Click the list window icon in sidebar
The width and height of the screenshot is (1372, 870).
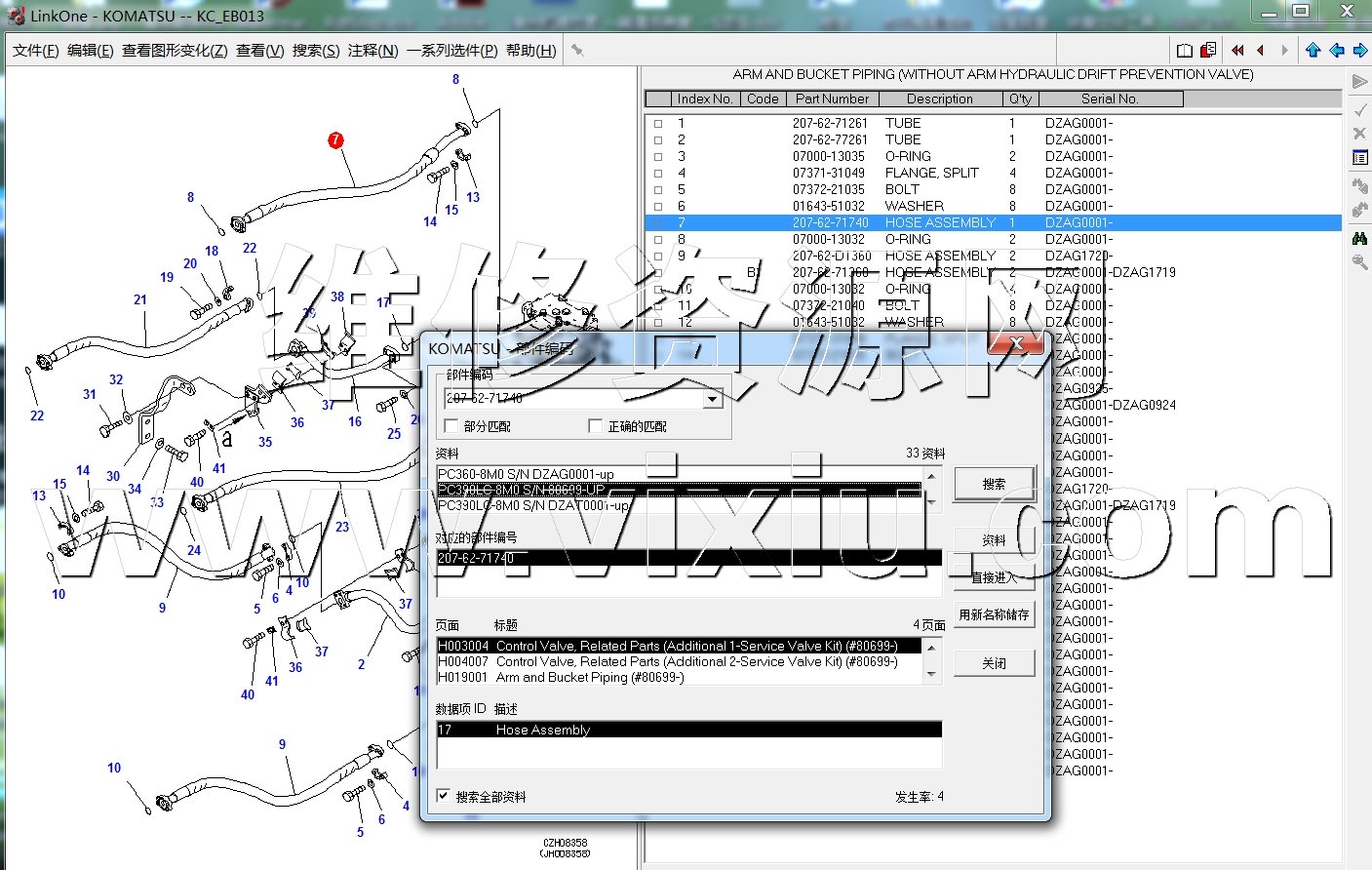click(1359, 158)
